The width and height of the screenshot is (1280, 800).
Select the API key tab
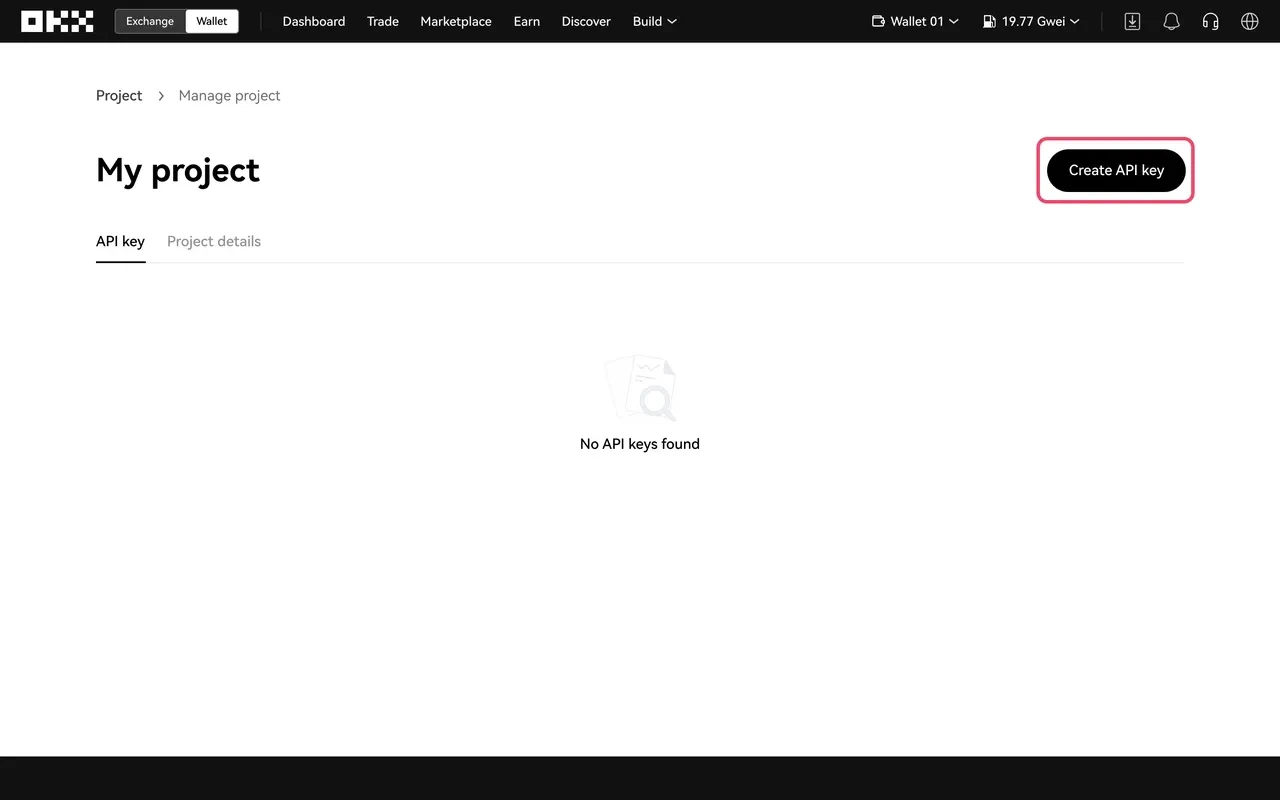click(120, 241)
